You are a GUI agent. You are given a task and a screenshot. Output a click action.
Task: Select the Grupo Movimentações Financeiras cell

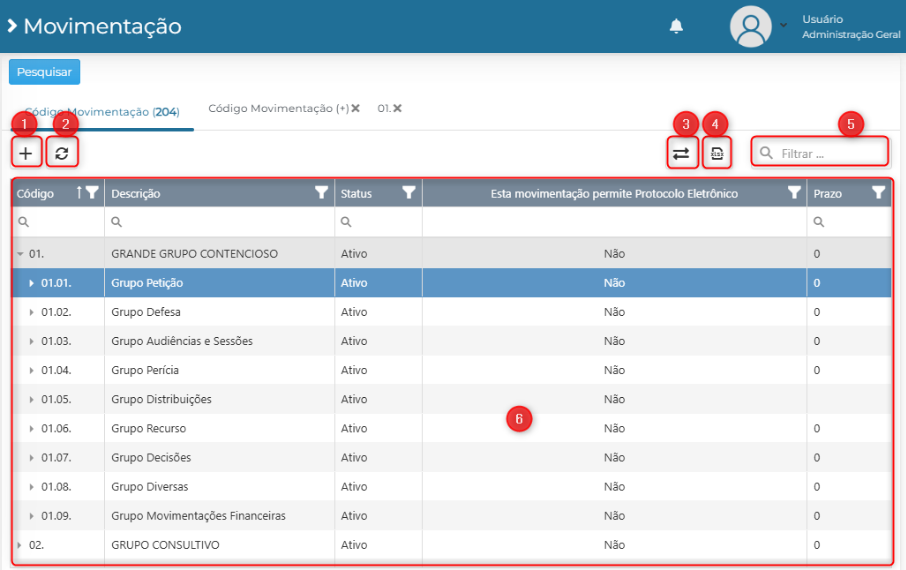[220, 516]
